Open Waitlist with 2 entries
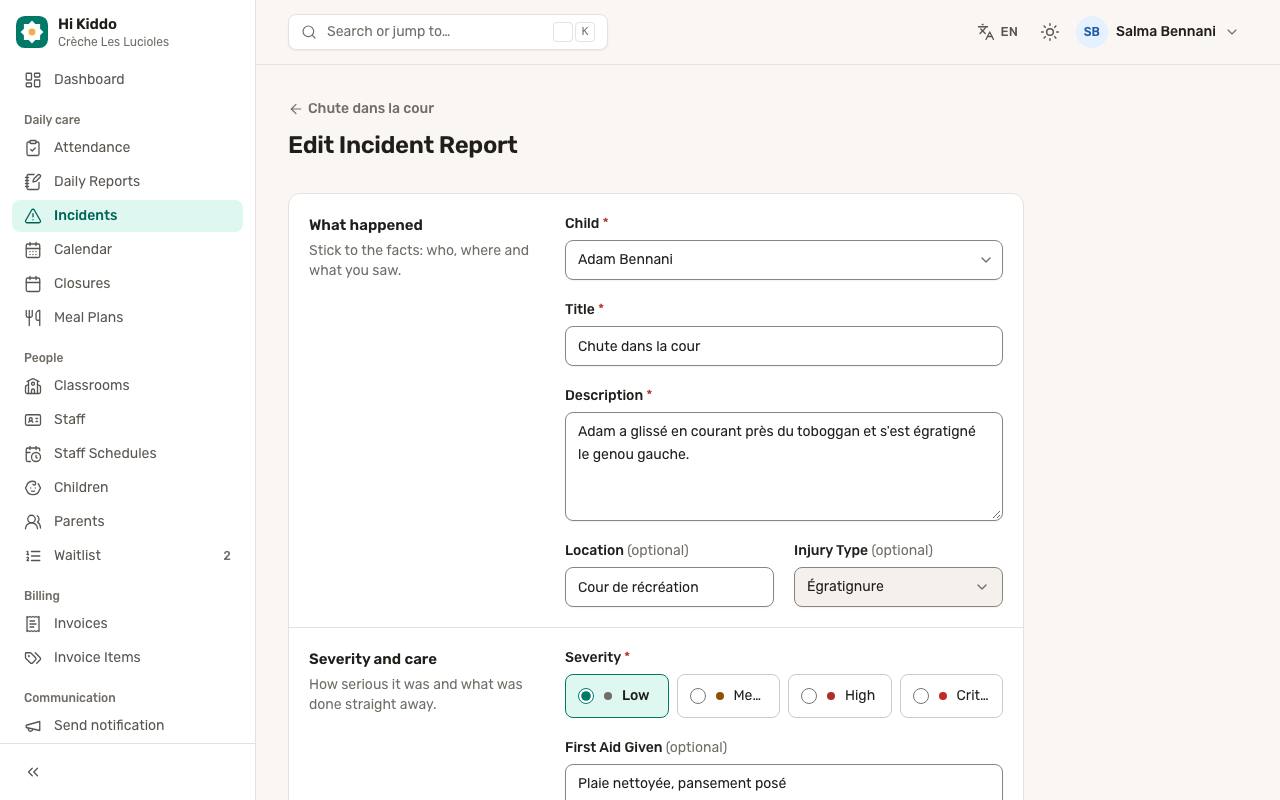The height and width of the screenshot is (800, 1280). 127,556
